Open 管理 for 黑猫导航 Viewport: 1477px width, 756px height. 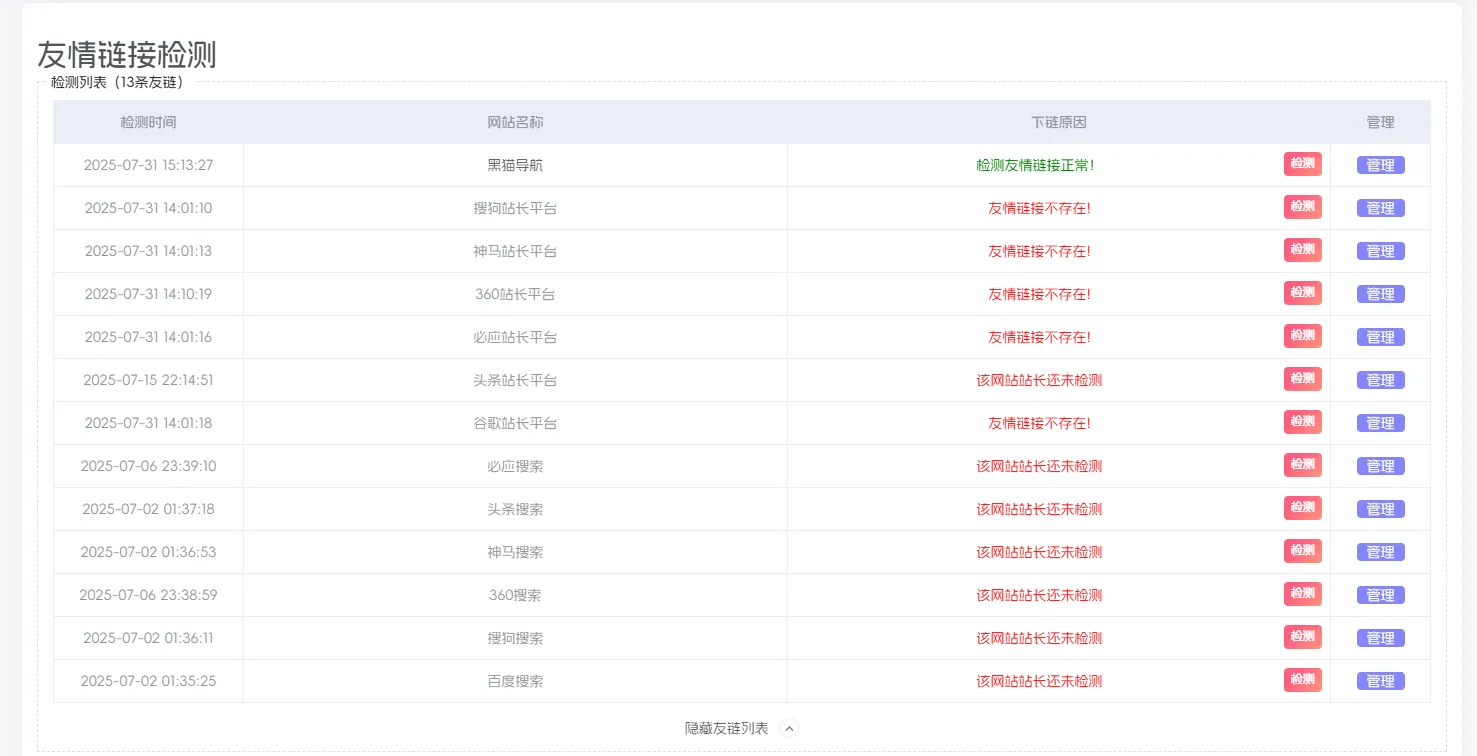click(1380, 164)
